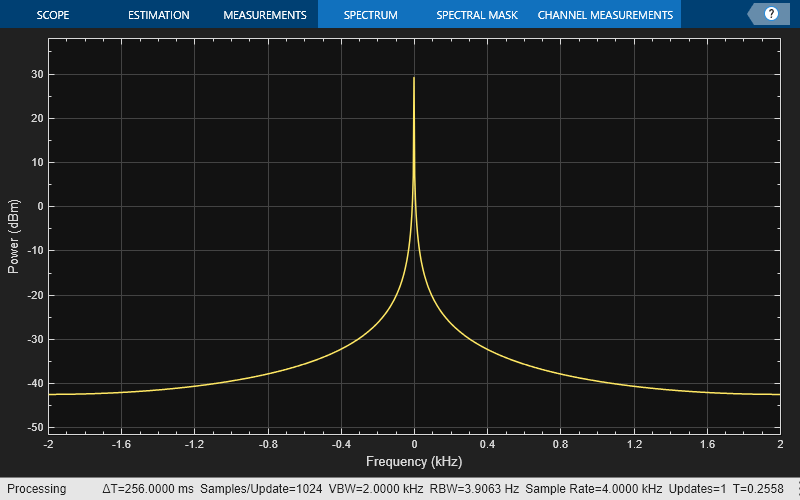Viewport: 800px width, 500px height.
Task: Click the Power (dBm) axis label
Action: 13,236
